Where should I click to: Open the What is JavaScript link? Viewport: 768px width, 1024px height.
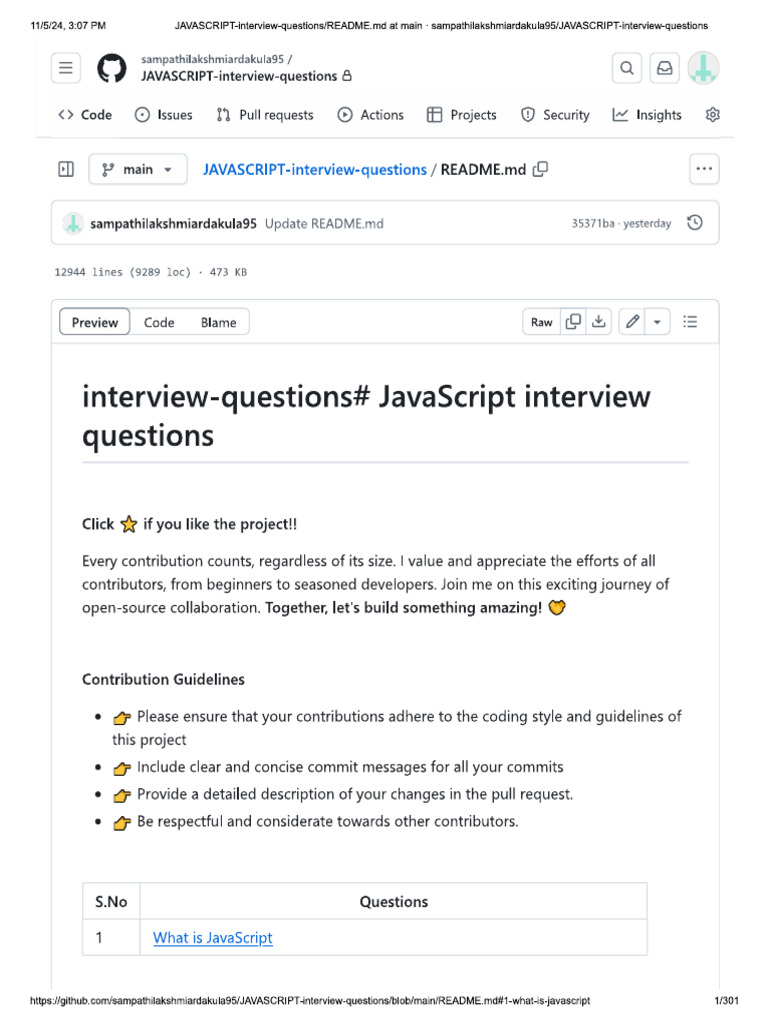coord(212,938)
